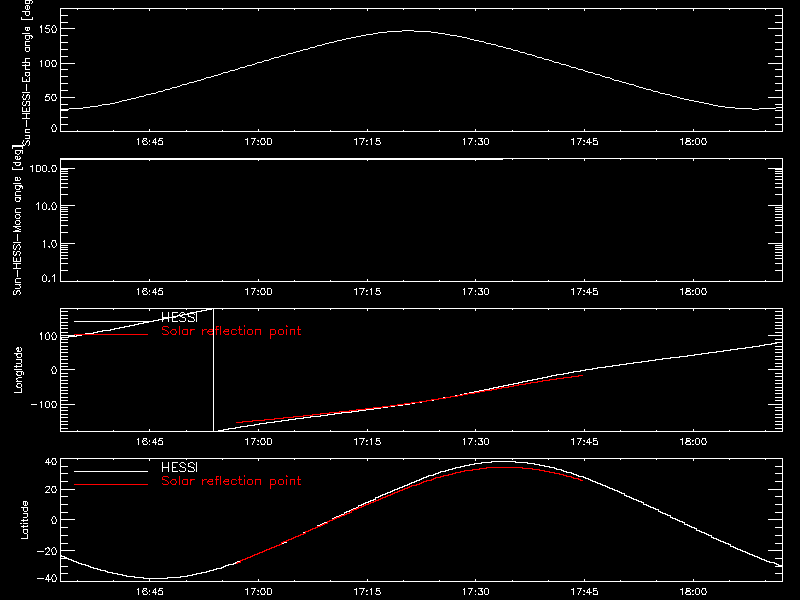Tap the 18:00 label under the Latitude plot
Image resolution: width=800 pixels, height=600 pixels.
[693, 592]
